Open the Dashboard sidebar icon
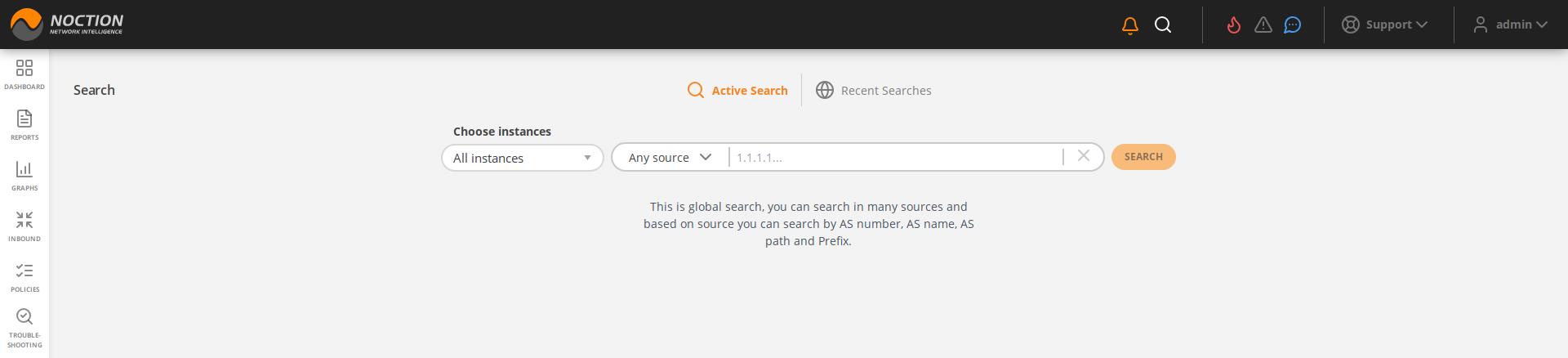Image resolution: width=1568 pixels, height=358 pixels. point(24,74)
